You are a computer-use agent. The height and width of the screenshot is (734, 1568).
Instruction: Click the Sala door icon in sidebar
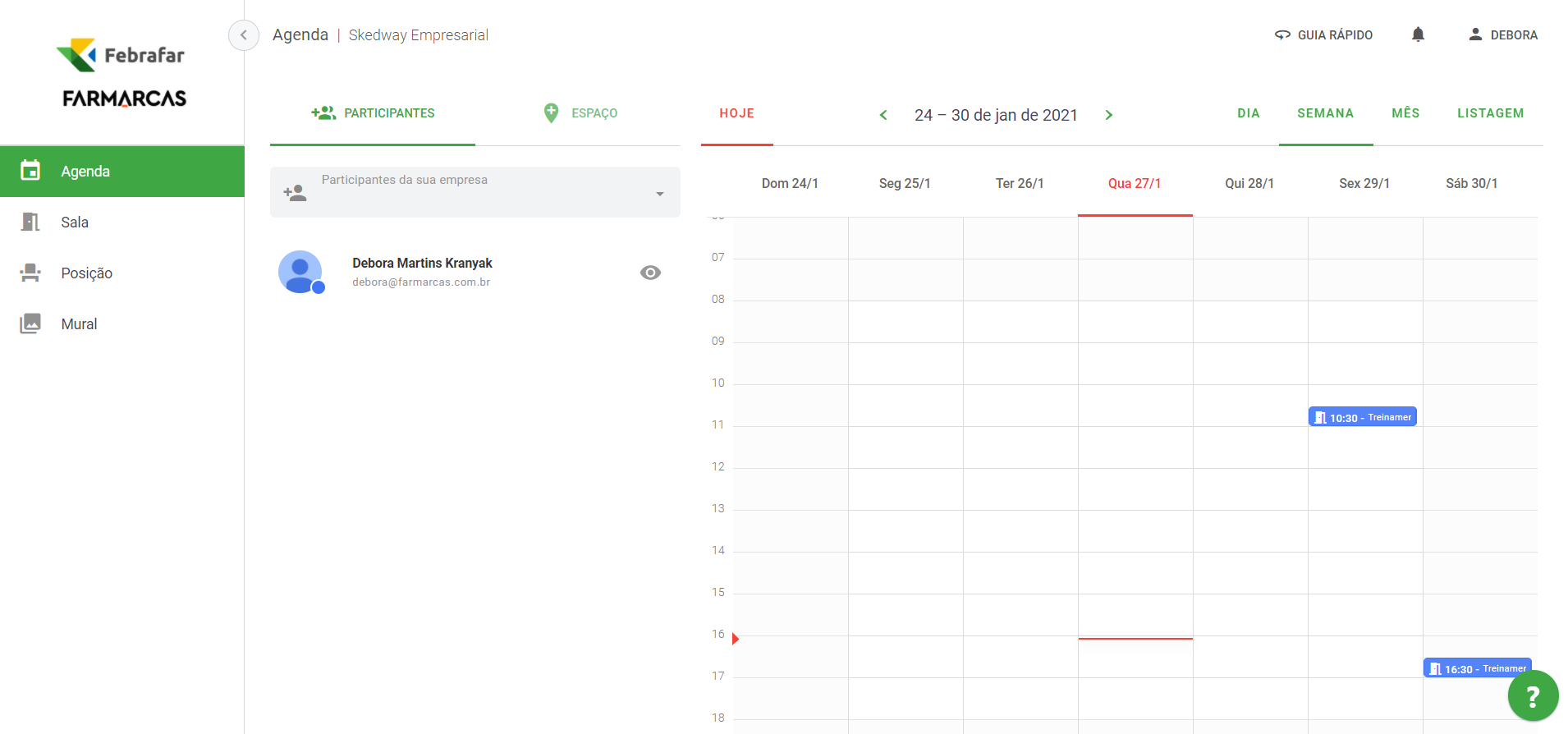click(30, 222)
